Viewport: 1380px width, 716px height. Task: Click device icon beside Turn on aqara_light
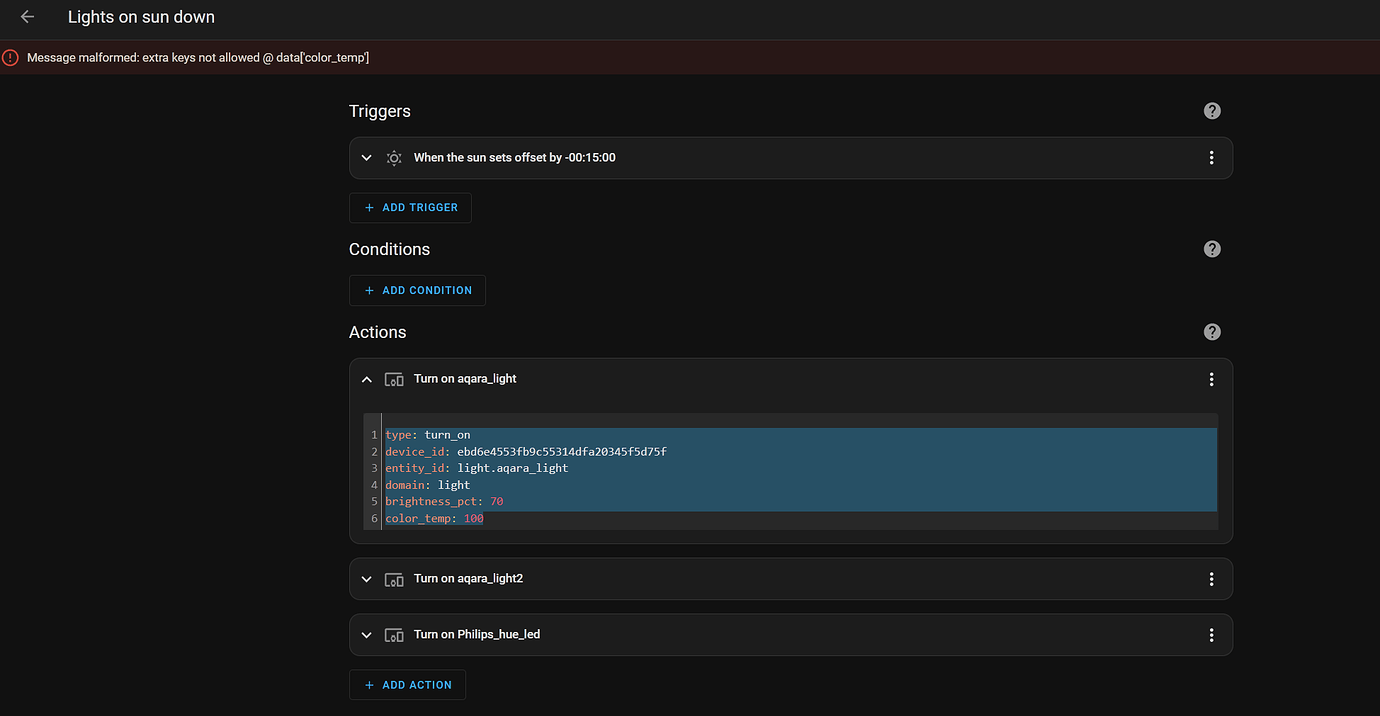[394, 379]
